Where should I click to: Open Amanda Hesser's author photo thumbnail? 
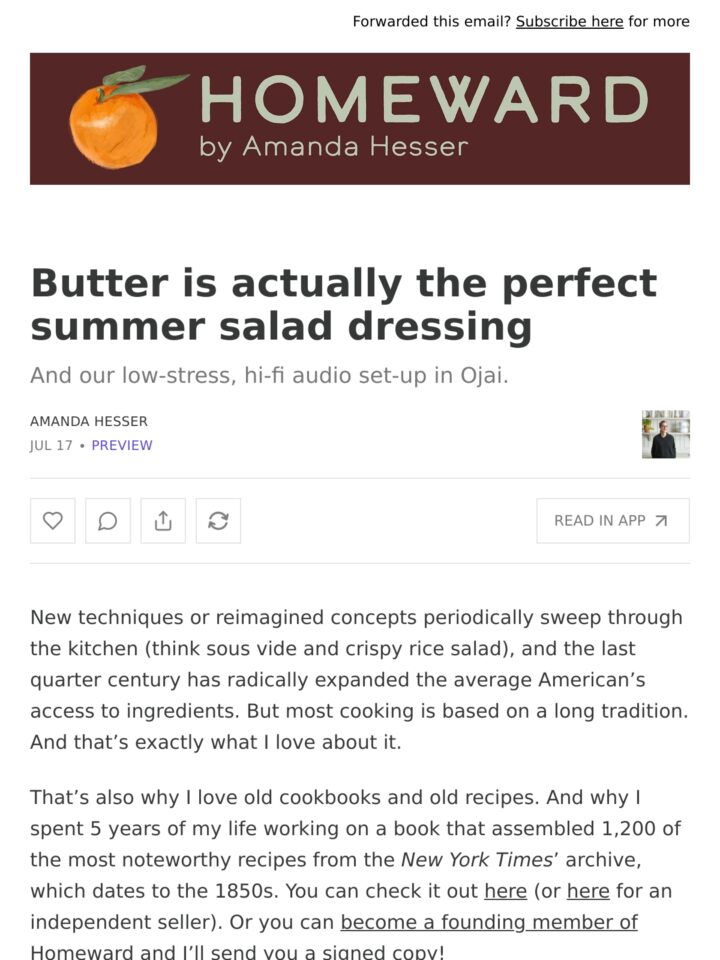coord(666,434)
